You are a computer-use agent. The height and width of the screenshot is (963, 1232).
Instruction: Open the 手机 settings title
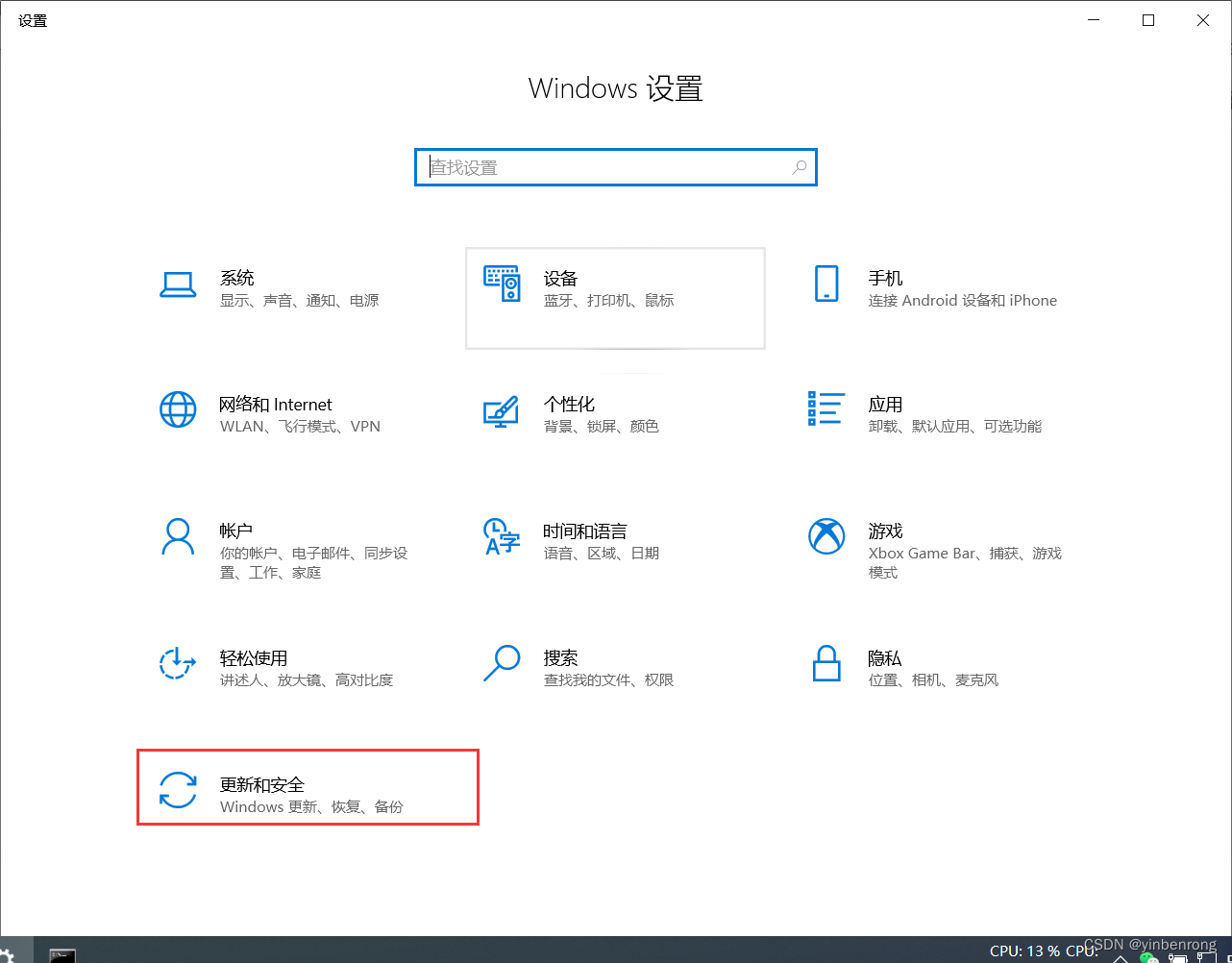tap(885, 278)
